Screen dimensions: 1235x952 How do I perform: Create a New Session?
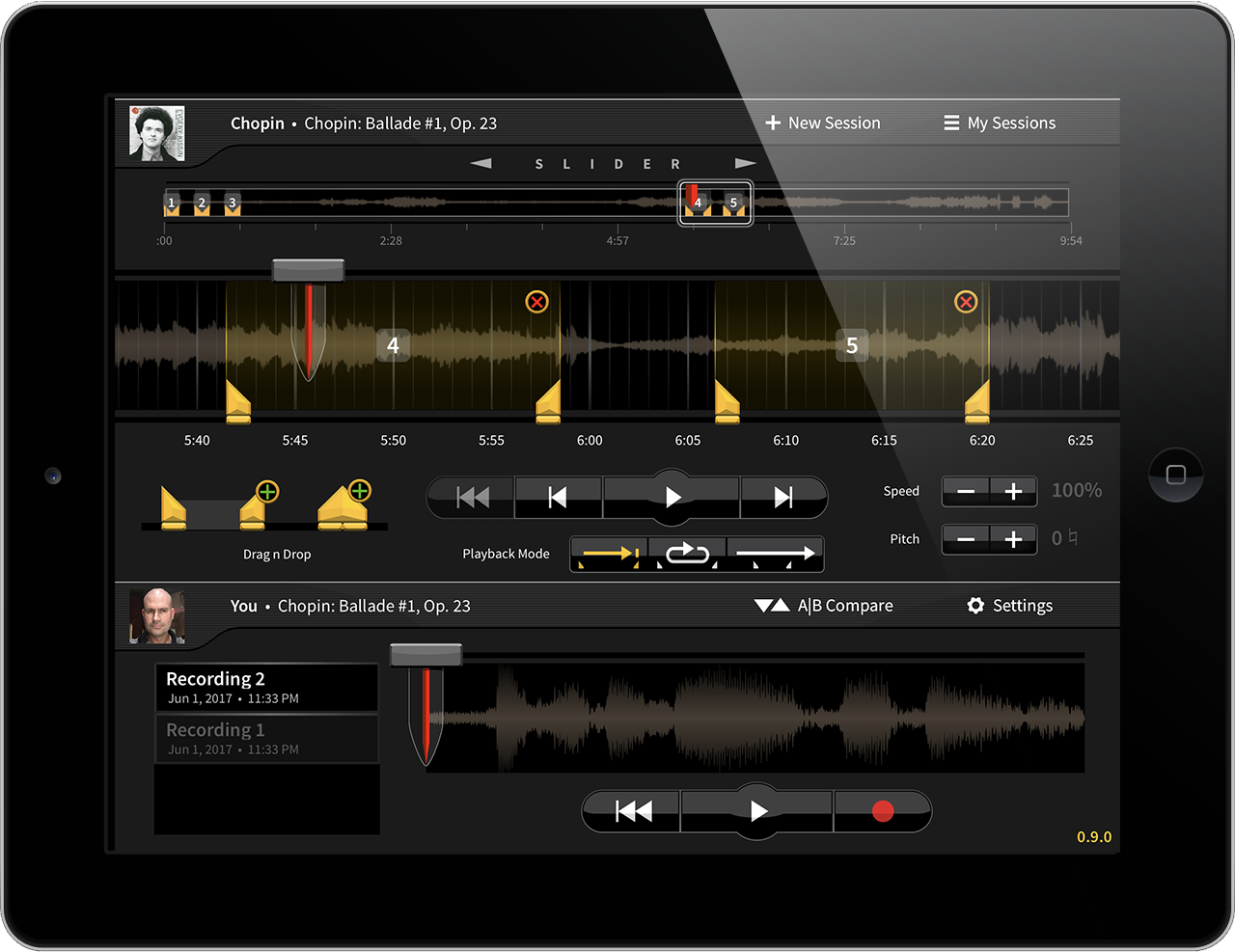click(823, 123)
